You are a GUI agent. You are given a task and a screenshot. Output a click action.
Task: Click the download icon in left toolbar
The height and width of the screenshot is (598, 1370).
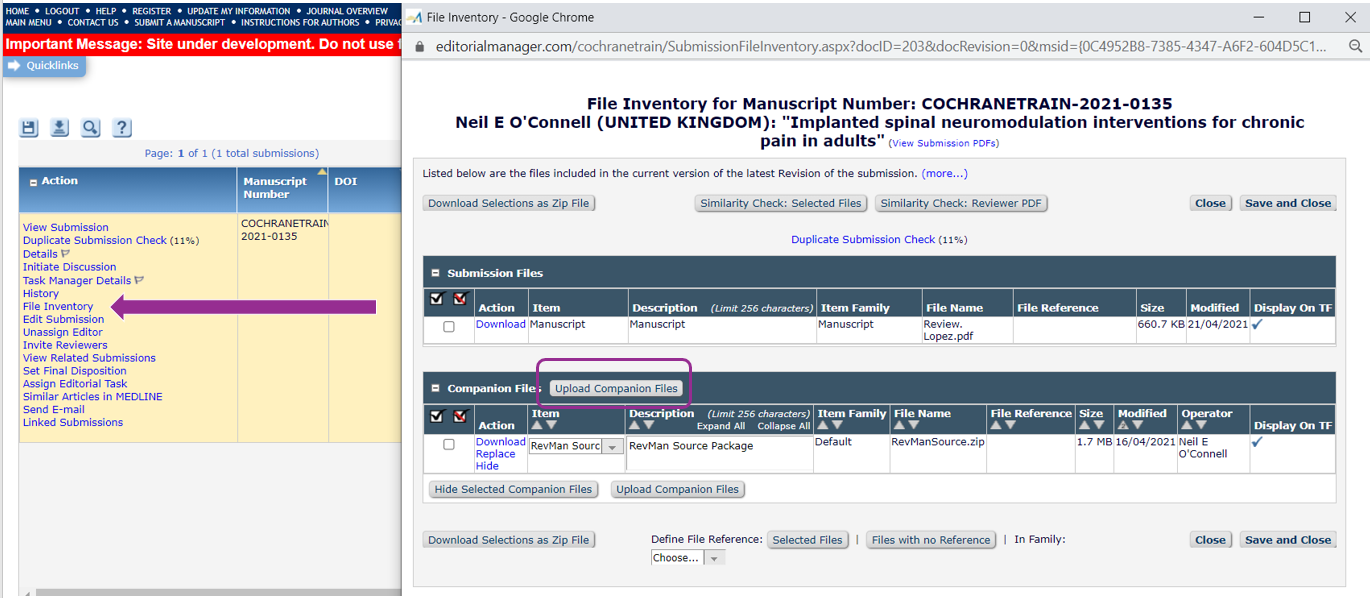(x=59, y=128)
